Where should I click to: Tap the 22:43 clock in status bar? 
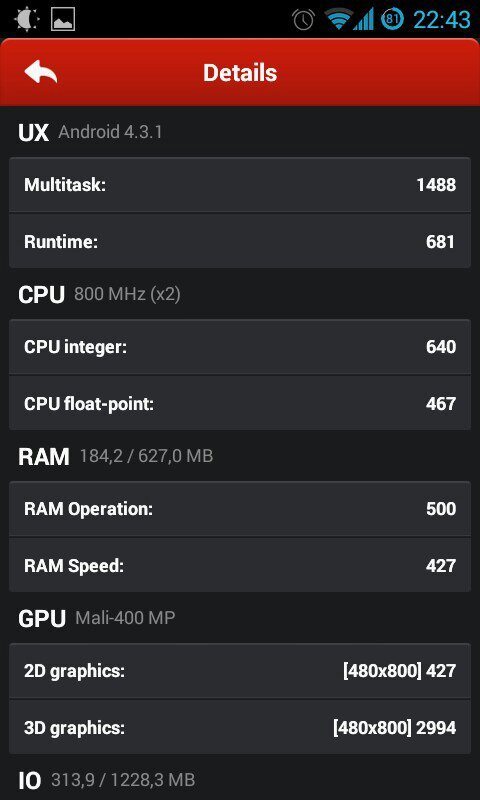pyautogui.click(x=441, y=19)
